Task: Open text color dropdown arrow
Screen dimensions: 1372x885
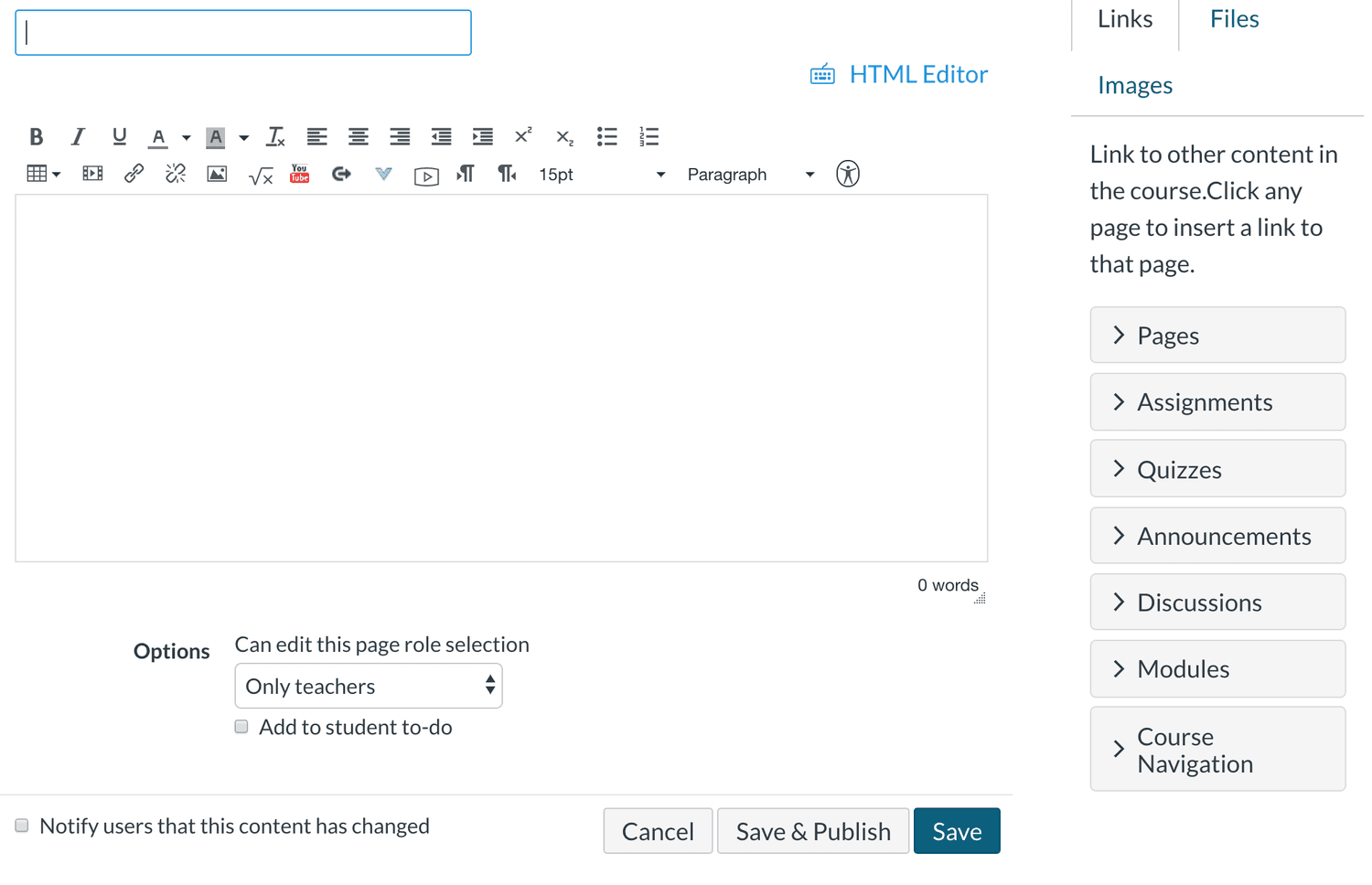Action: point(186,138)
